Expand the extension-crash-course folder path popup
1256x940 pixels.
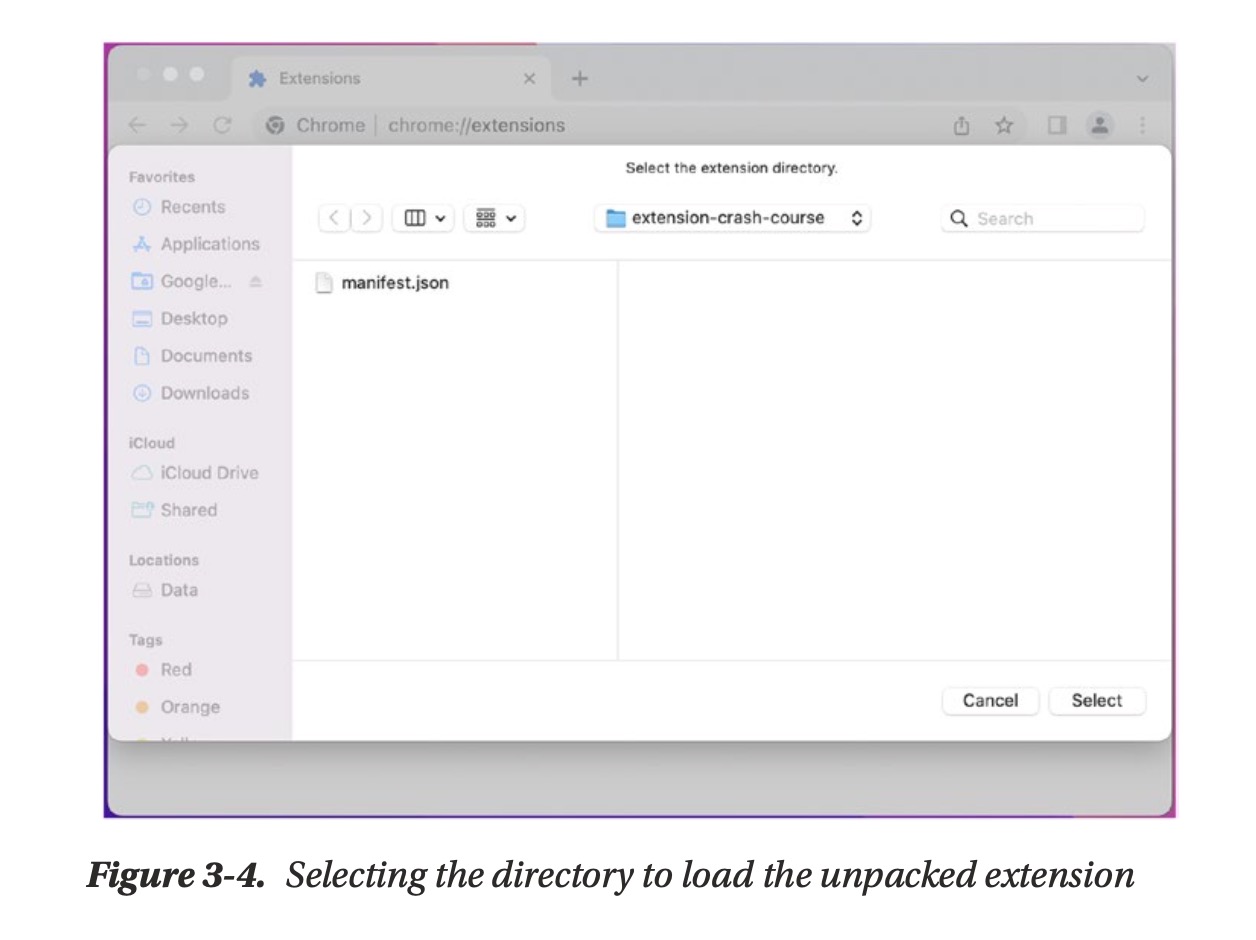point(732,218)
